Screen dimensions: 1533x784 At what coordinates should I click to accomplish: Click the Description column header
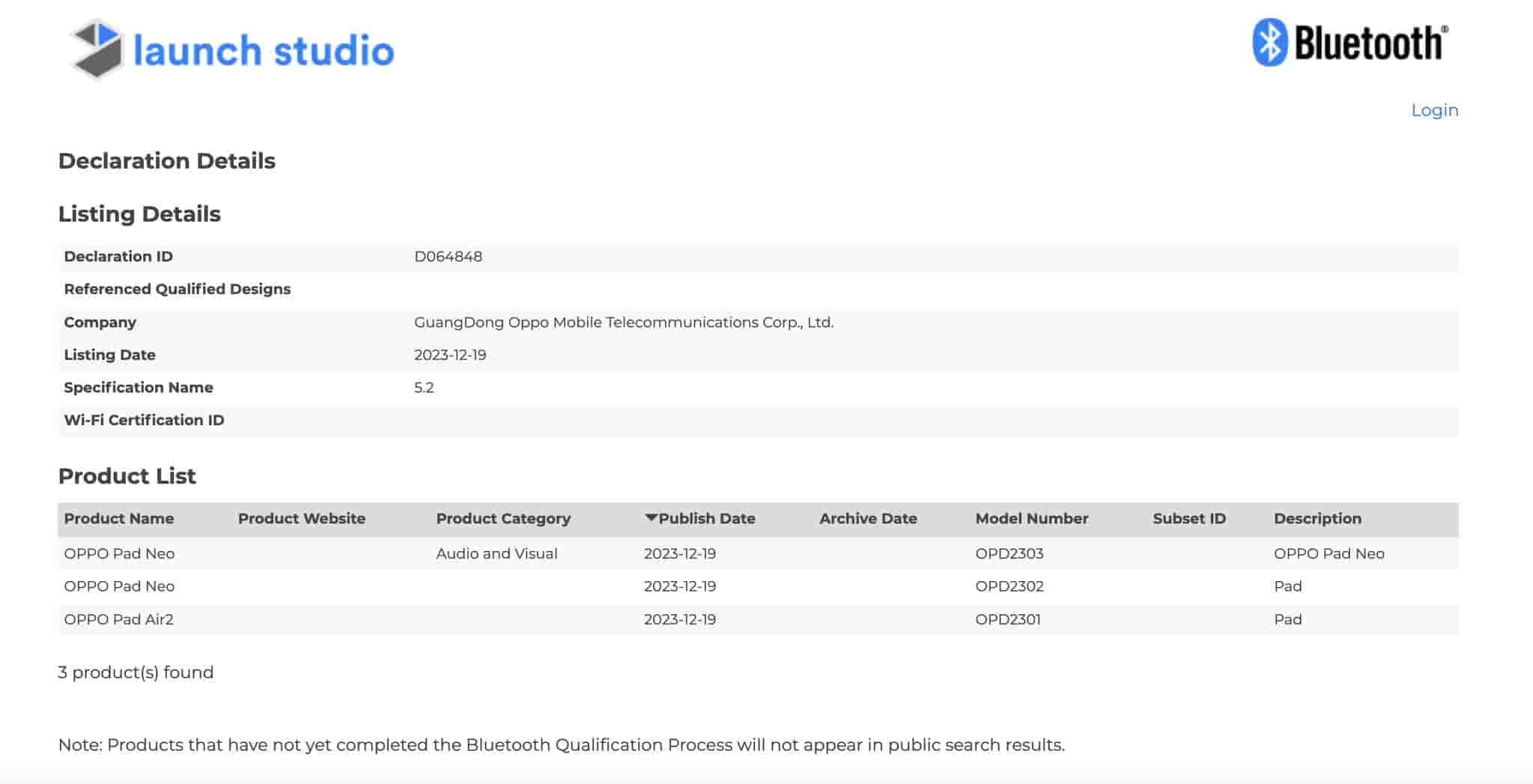(1317, 518)
